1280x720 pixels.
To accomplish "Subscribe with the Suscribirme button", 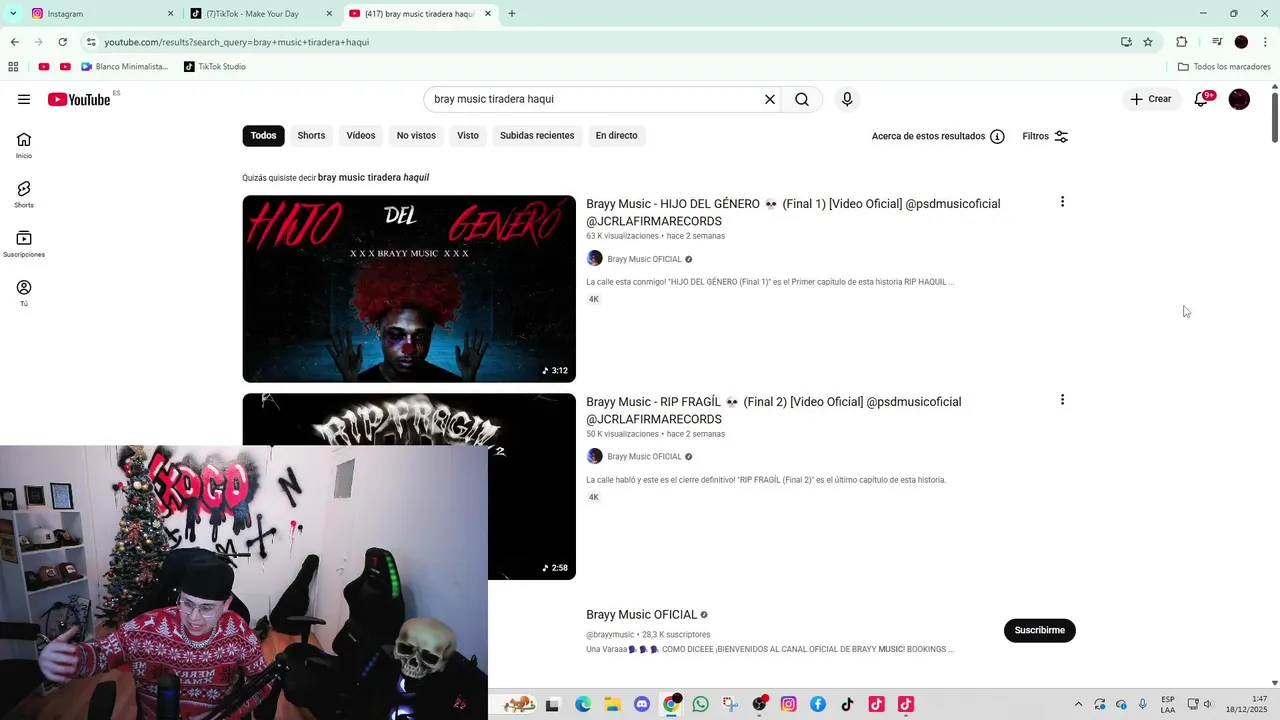I will tap(1039, 630).
